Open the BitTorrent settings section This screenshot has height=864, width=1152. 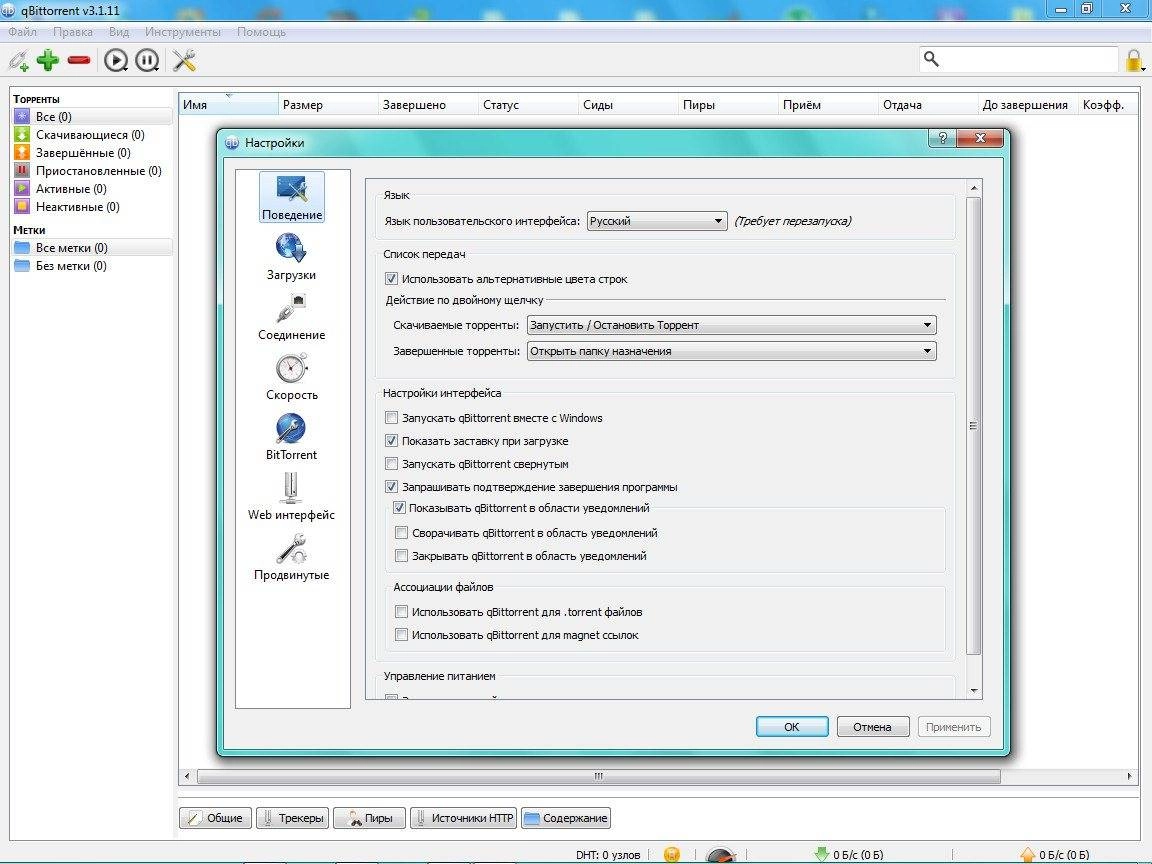pyautogui.click(x=292, y=437)
